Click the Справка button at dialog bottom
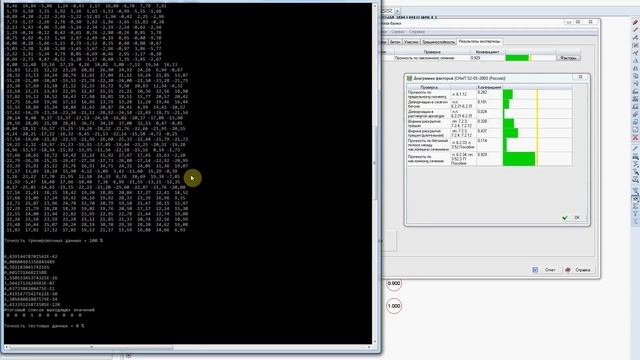Image resolution: width=640 pixels, height=360 pixels. tap(578, 270)
